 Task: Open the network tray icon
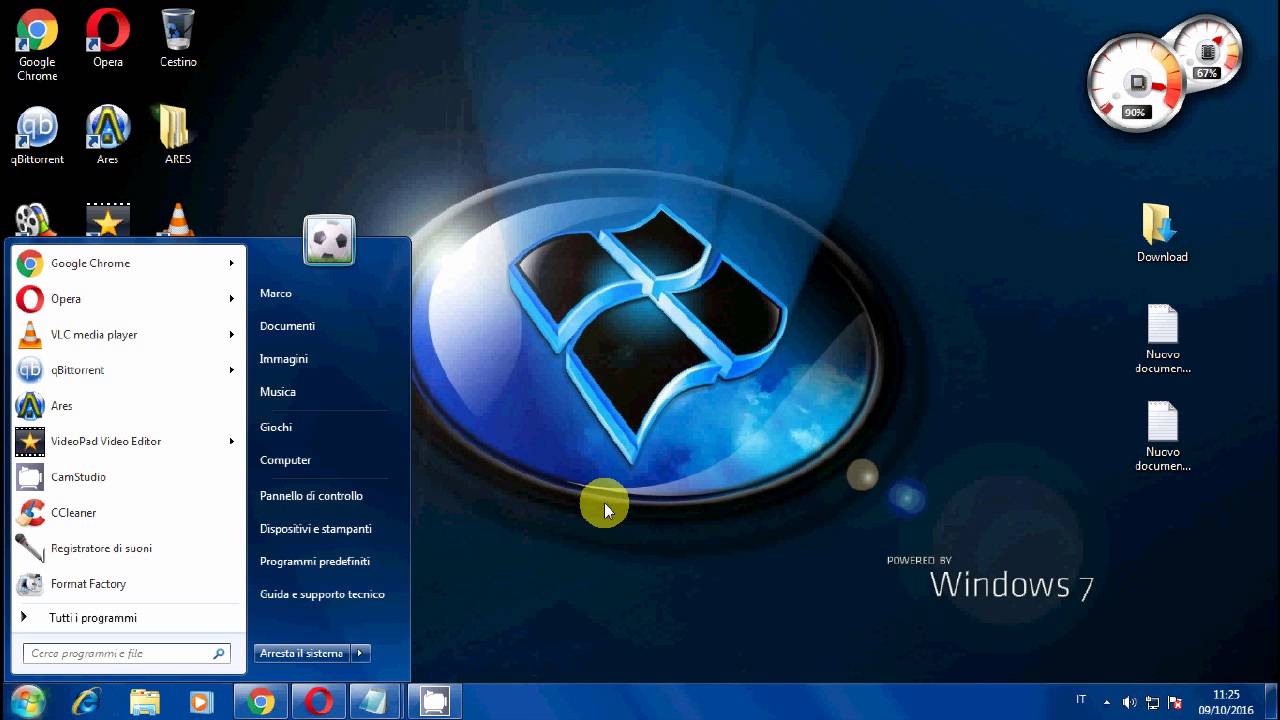tap(1152, 702)
